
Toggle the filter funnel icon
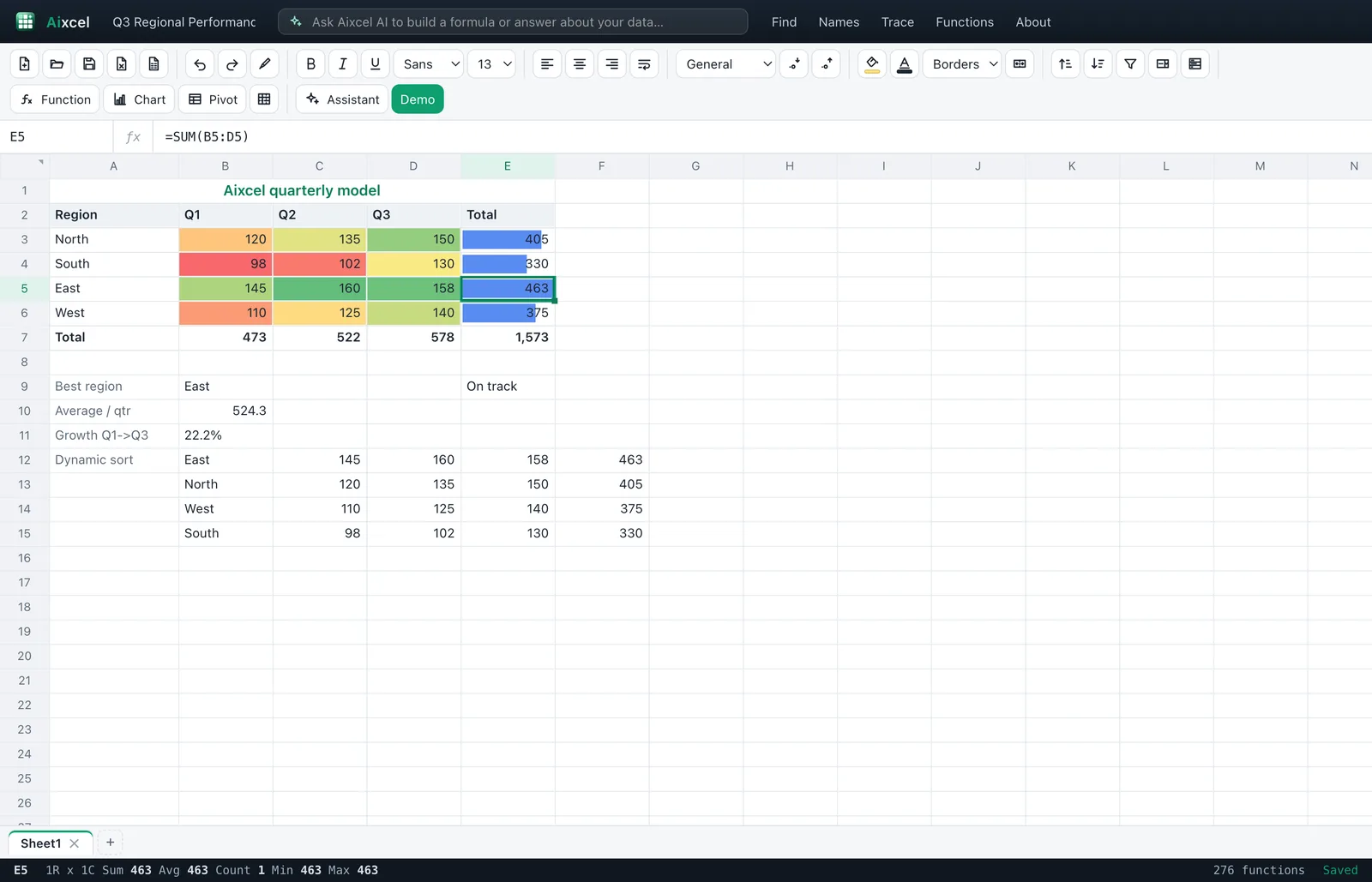(x=1130, y=63)
